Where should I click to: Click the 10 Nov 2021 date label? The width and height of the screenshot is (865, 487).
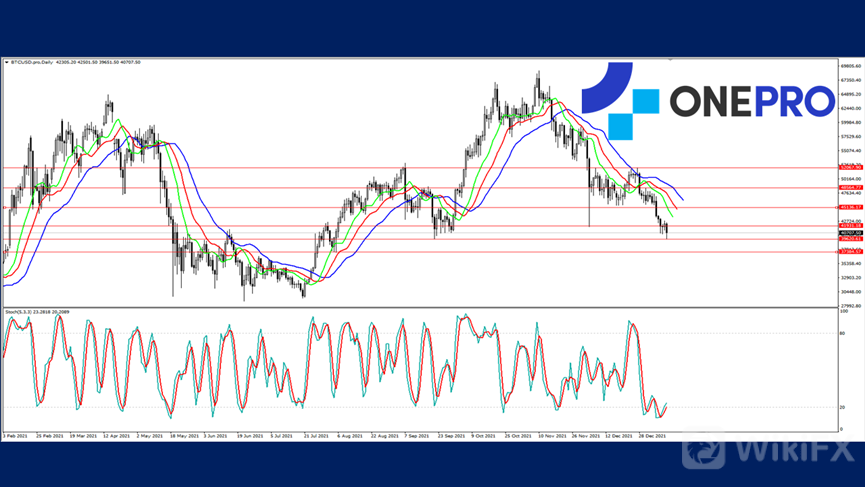tap(552, 436)
